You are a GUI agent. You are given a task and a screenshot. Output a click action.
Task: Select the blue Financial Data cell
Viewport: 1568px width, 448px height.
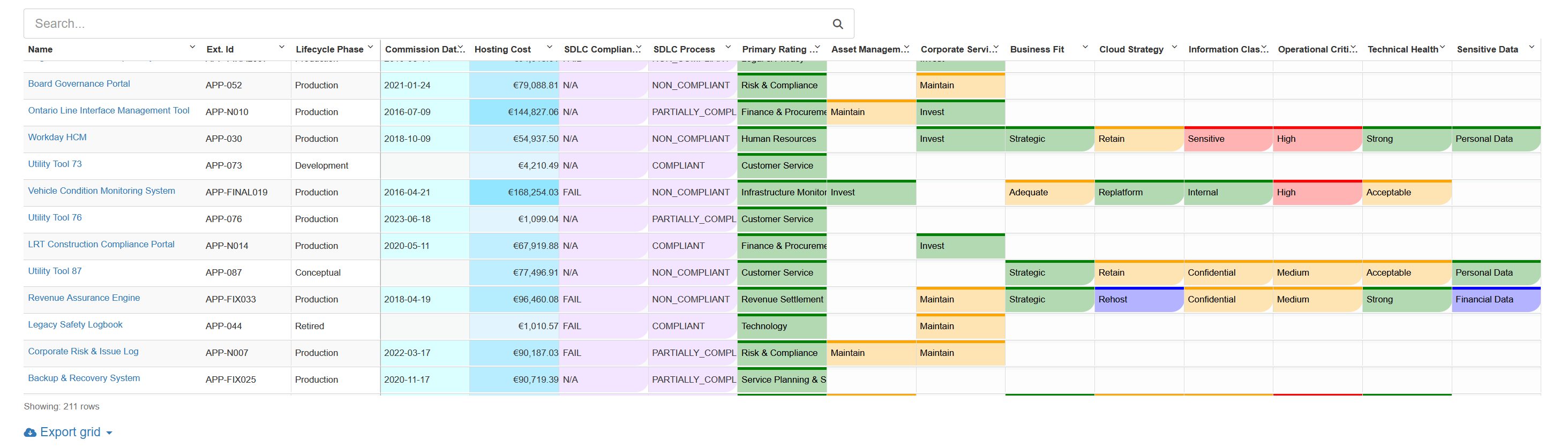coord(1496,300)
